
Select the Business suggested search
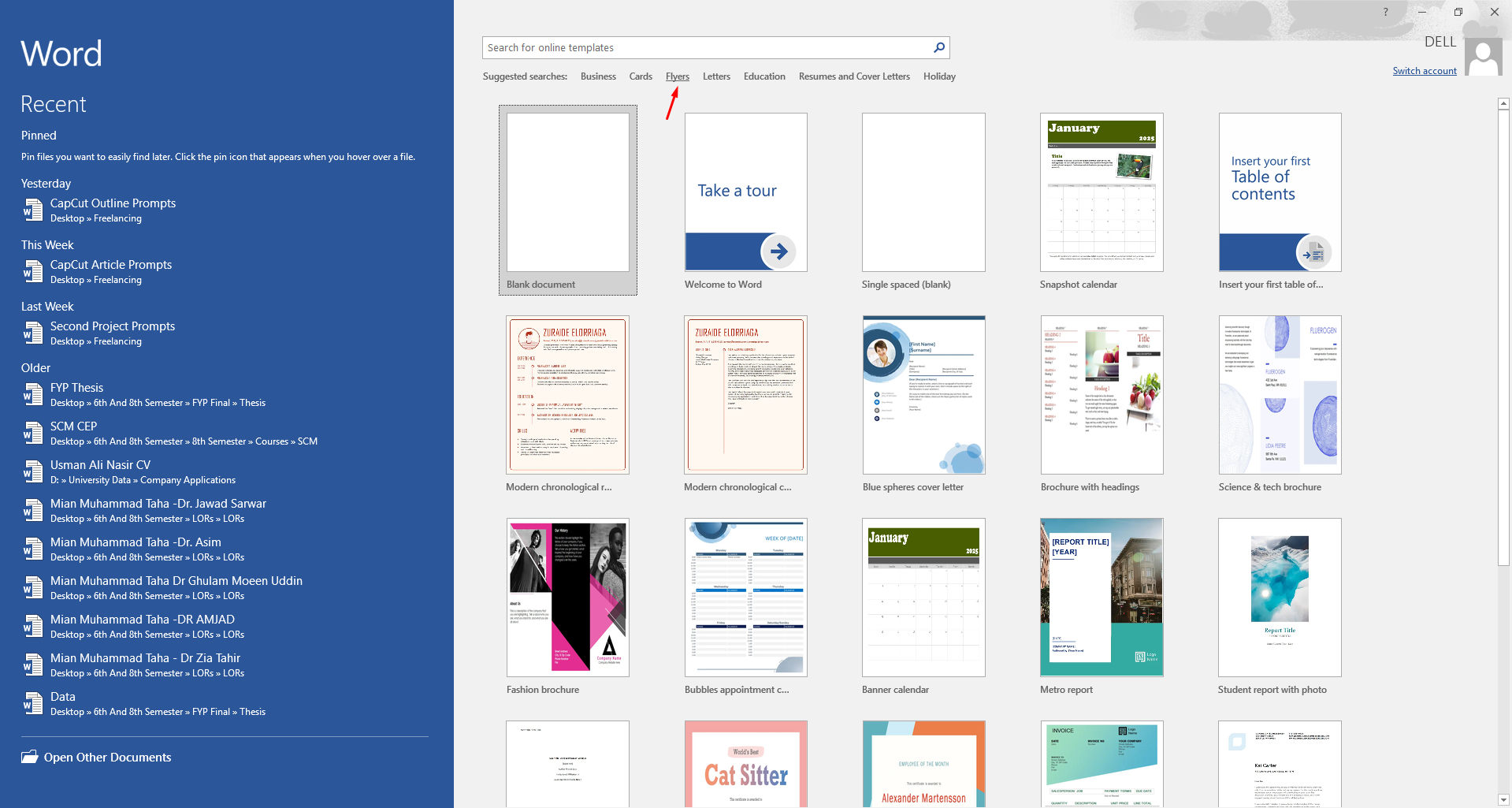click(597, 76)
